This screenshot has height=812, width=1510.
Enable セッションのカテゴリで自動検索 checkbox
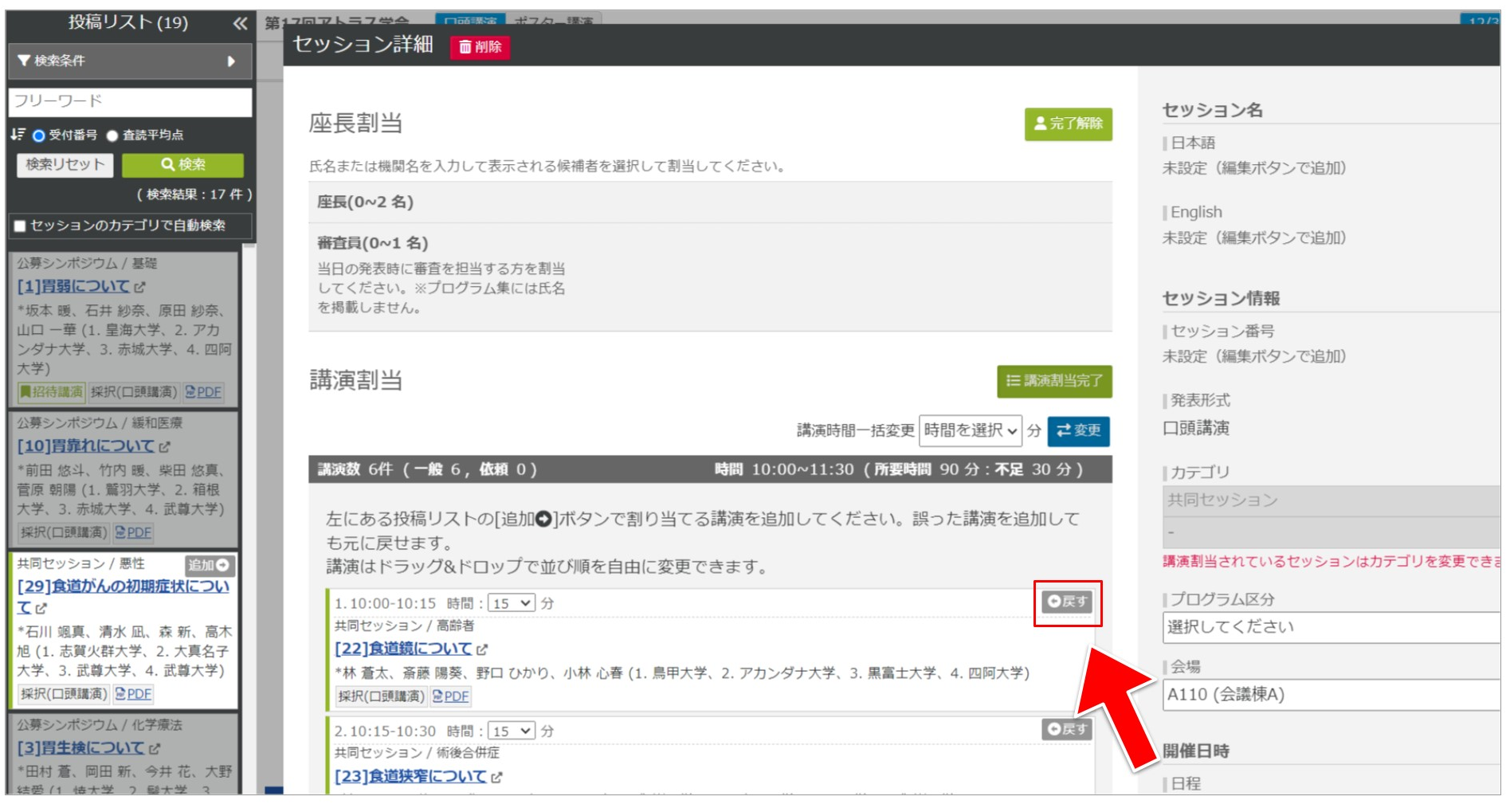[x=20, y=226]
